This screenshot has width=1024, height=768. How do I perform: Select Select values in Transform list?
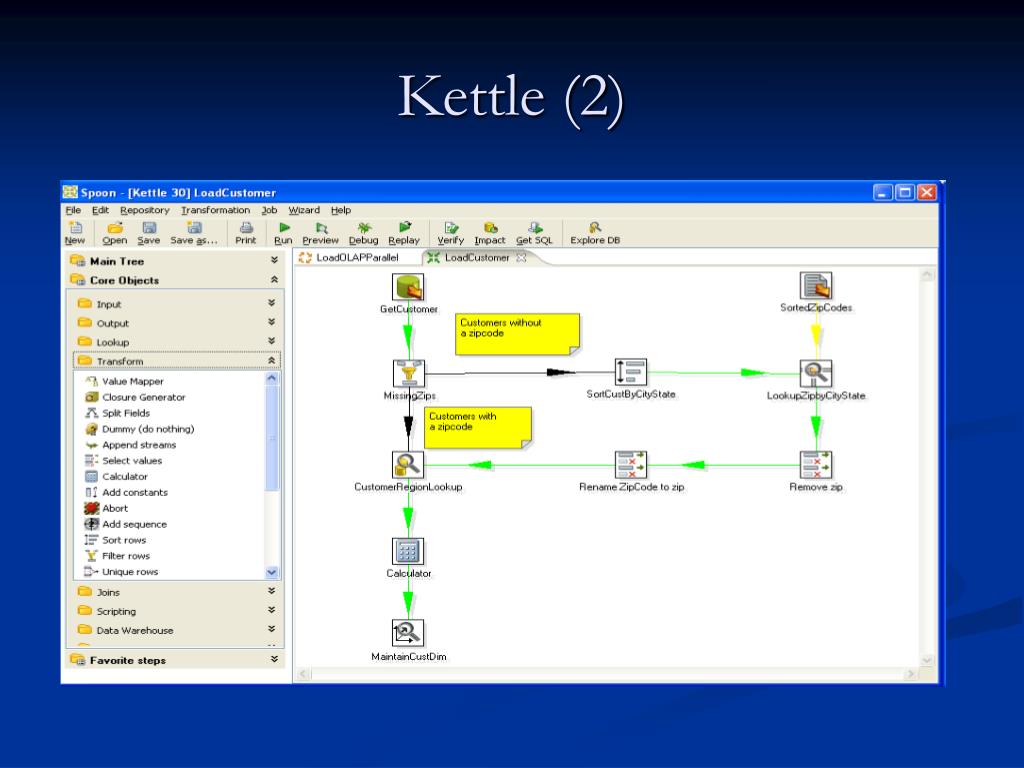coord(132,460)
